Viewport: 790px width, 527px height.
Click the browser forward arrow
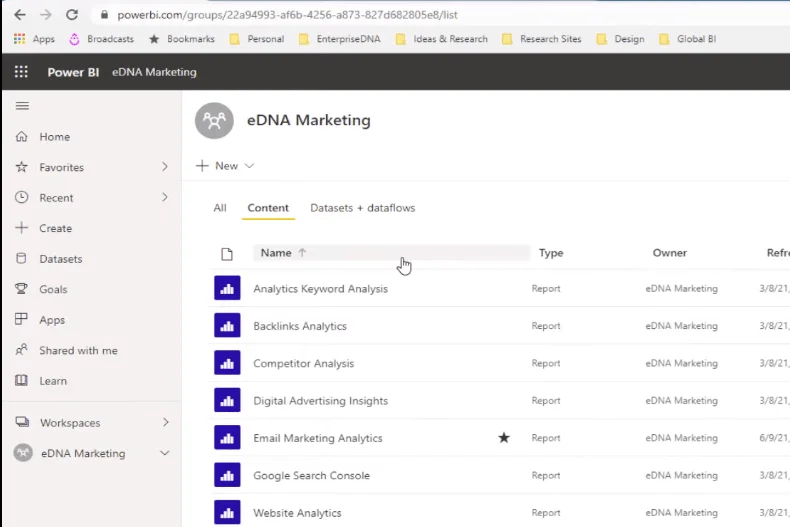(46, 15)
